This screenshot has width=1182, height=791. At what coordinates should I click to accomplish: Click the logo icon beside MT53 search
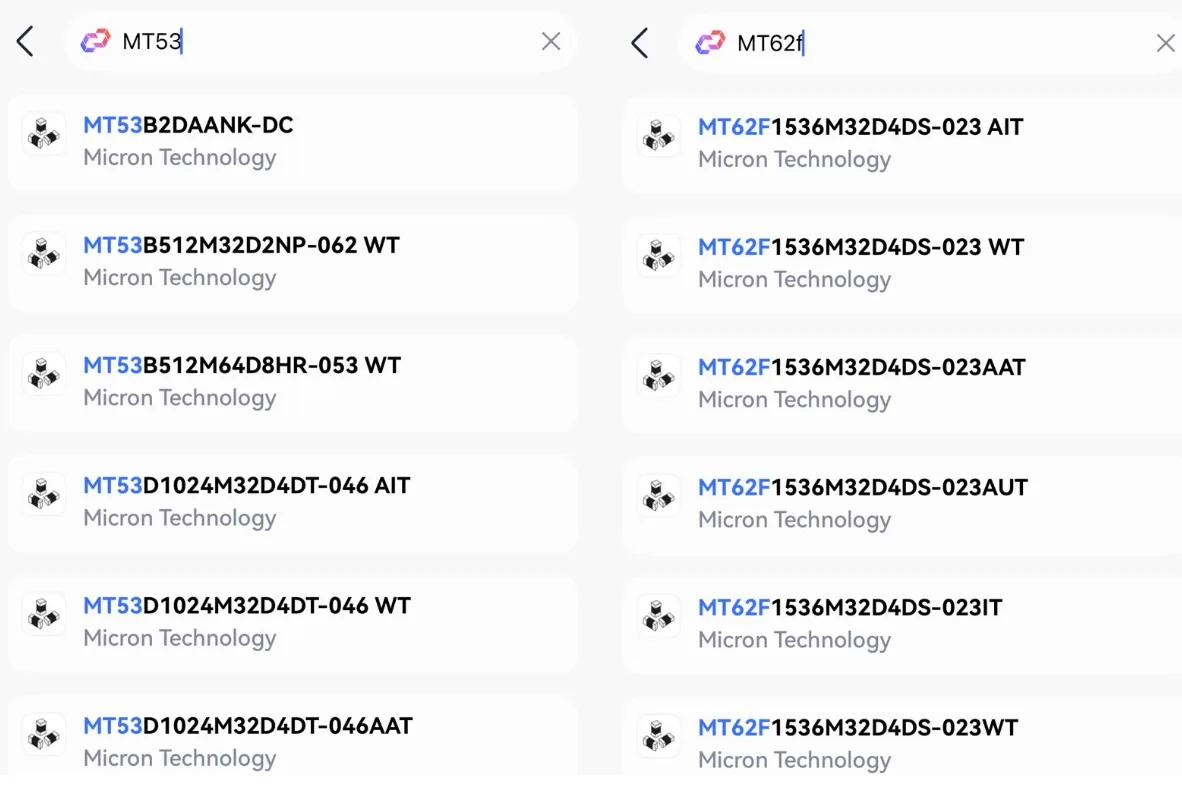(x=96, y=41)
